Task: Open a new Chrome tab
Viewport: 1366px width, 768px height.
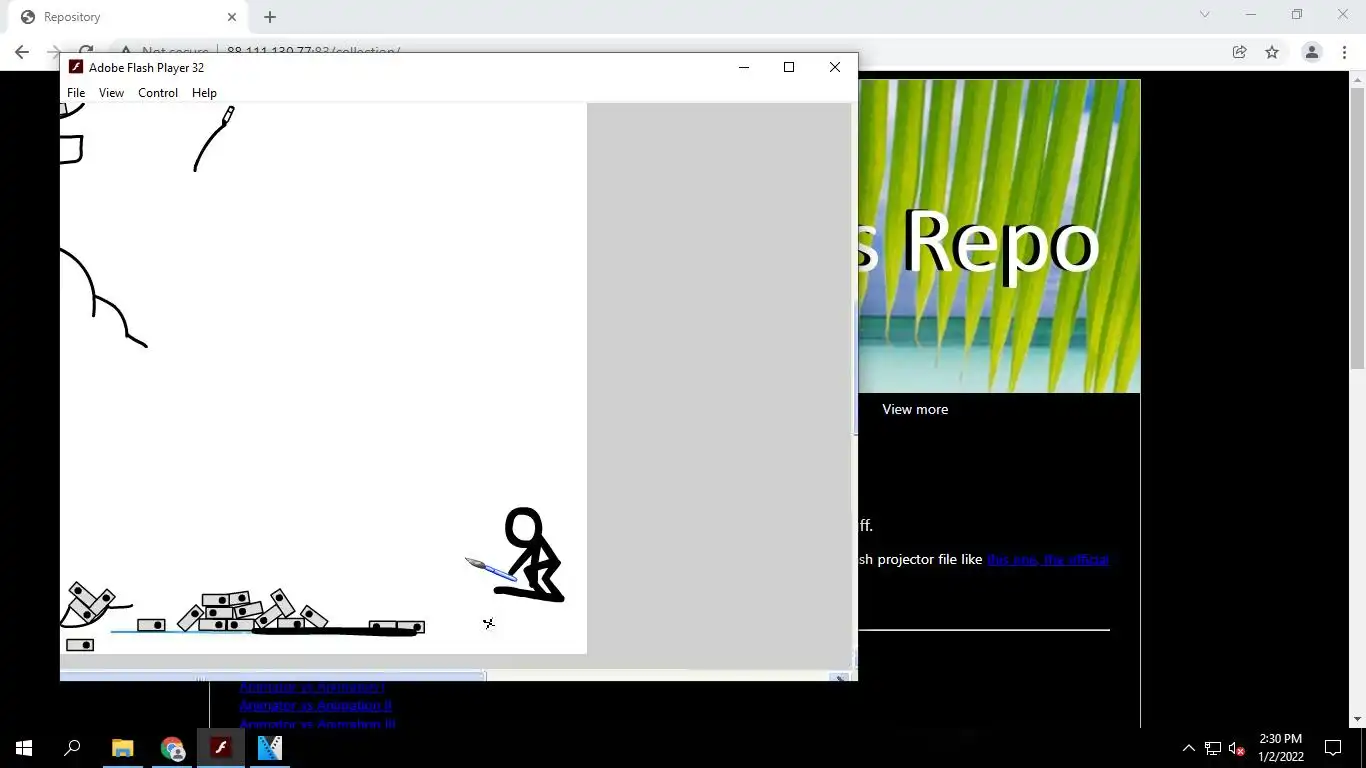Action: (270, 17)
